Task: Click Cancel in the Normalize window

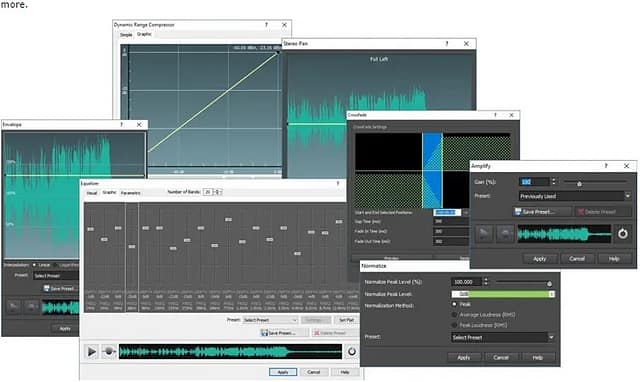Action: tap(501, 358)
